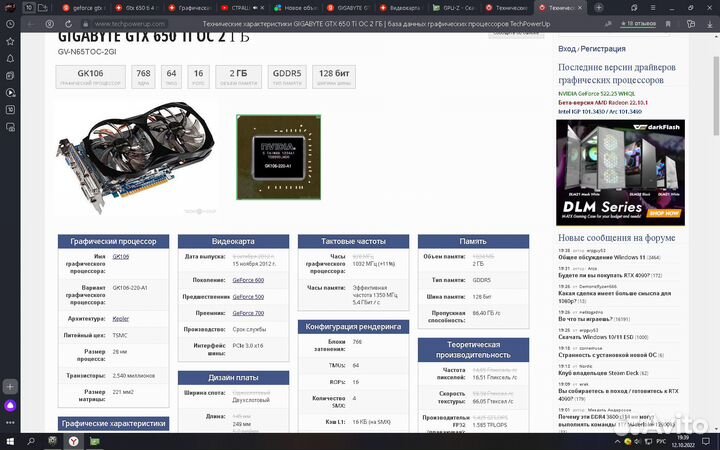Open NVIDIA GeForce 522.25 WHQL driver link
The image size is (720, 450).
click(596, 94)
